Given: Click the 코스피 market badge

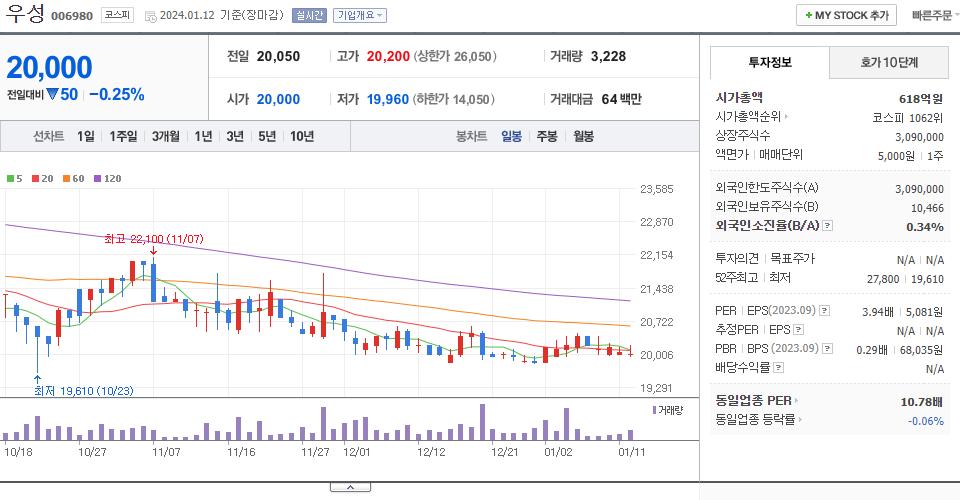Looking at the screenshot, I should pyautogui.click(x=117, y=15).
